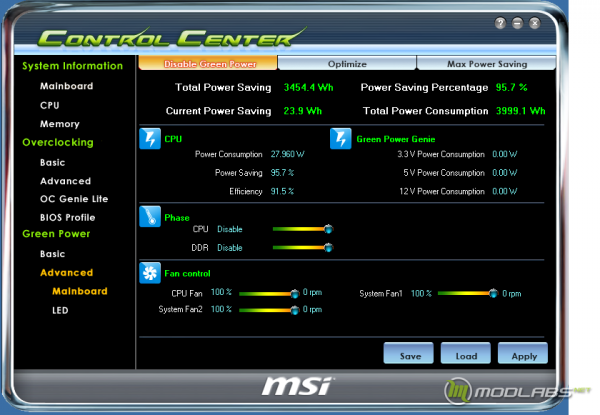Image resolution: width=600 pixels, height=415 pixels.
Task: Click the Overclocking heading
Action: tap(58, 142)
